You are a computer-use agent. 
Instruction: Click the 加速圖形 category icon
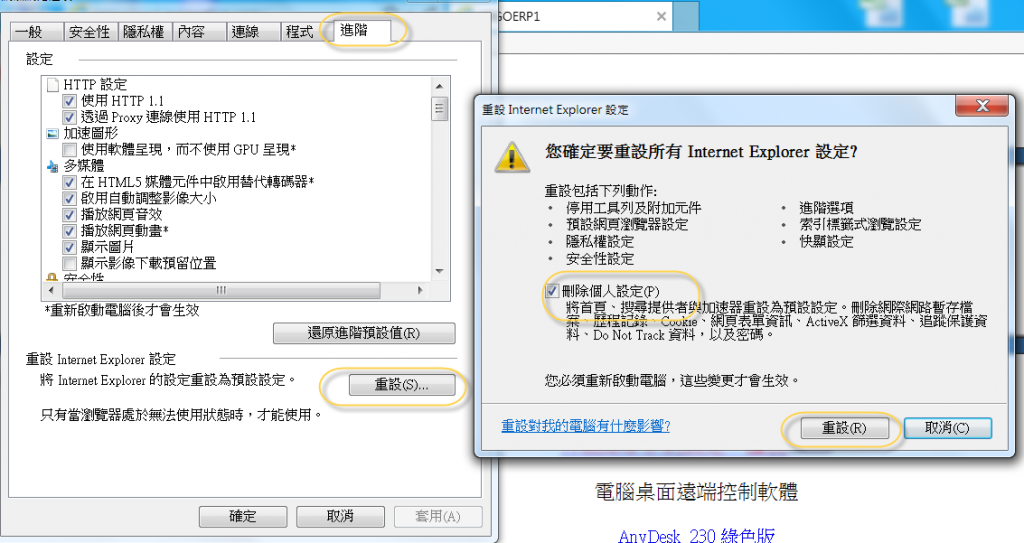pyautogui.click(x=53, y=134)
